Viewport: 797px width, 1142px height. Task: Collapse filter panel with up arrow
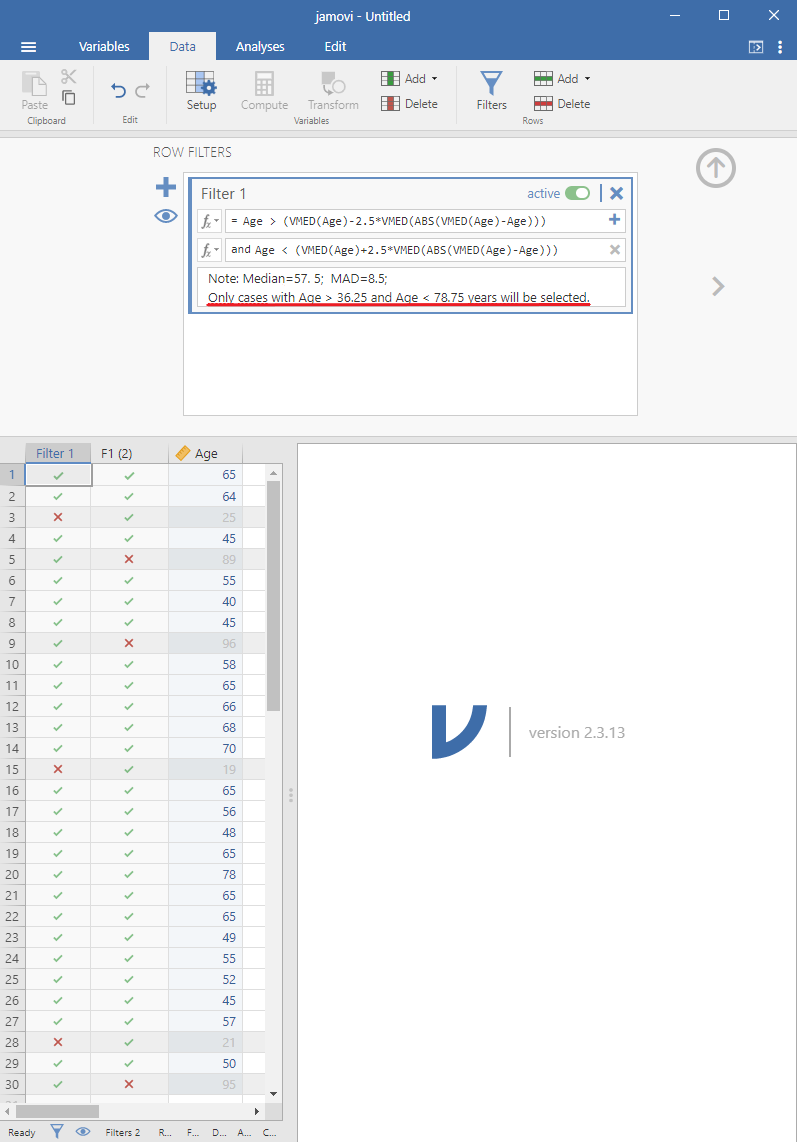tap(715, 169)
